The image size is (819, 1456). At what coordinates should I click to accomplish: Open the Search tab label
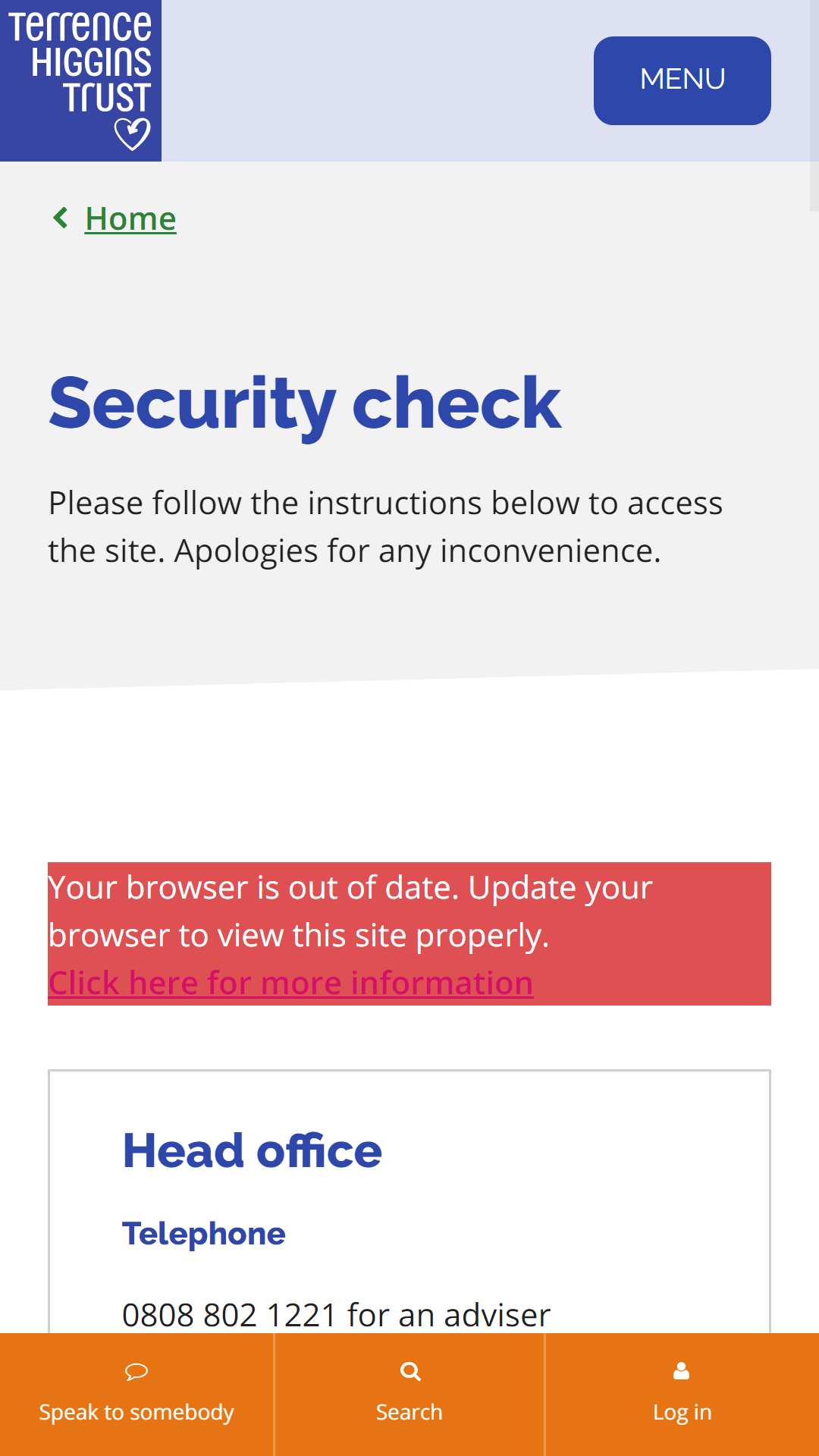click(x=409, y=1412)
